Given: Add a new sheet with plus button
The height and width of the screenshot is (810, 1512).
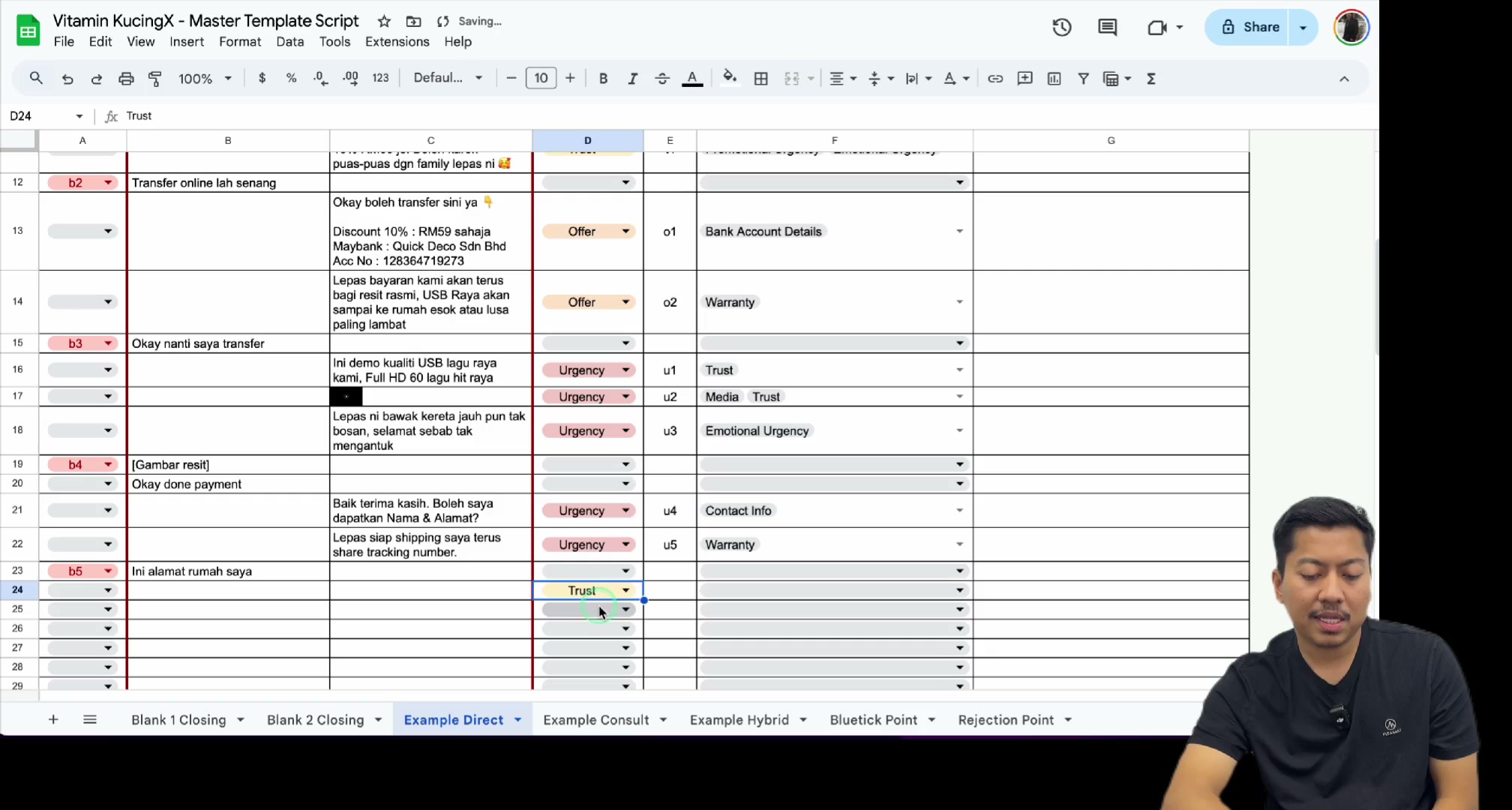Looking at the screenshot, I should [x=53, y=719].
